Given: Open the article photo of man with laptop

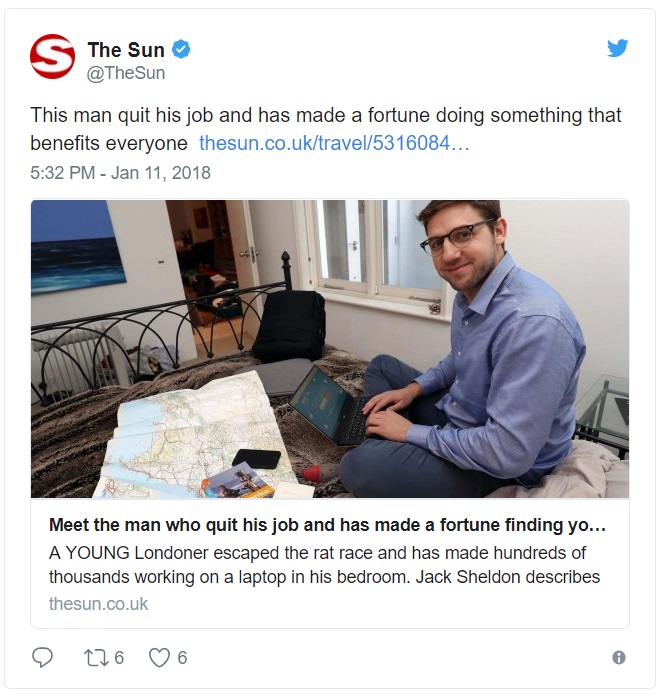Looking at the screenshot, I should coord(330,349).
